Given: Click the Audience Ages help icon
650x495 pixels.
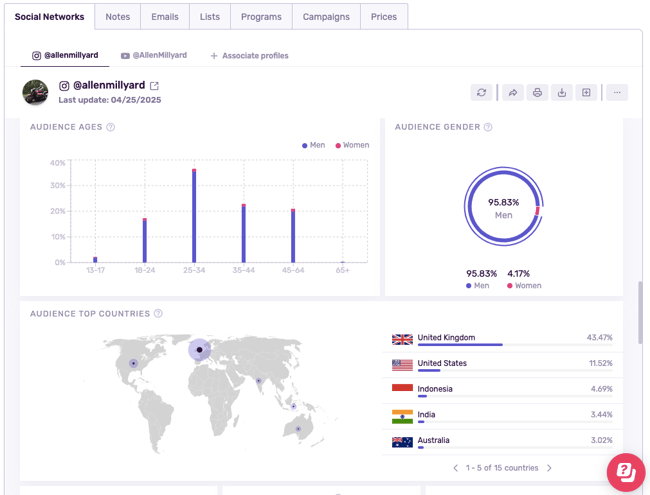Looking at the screenshot, I should tap(111, 127).
